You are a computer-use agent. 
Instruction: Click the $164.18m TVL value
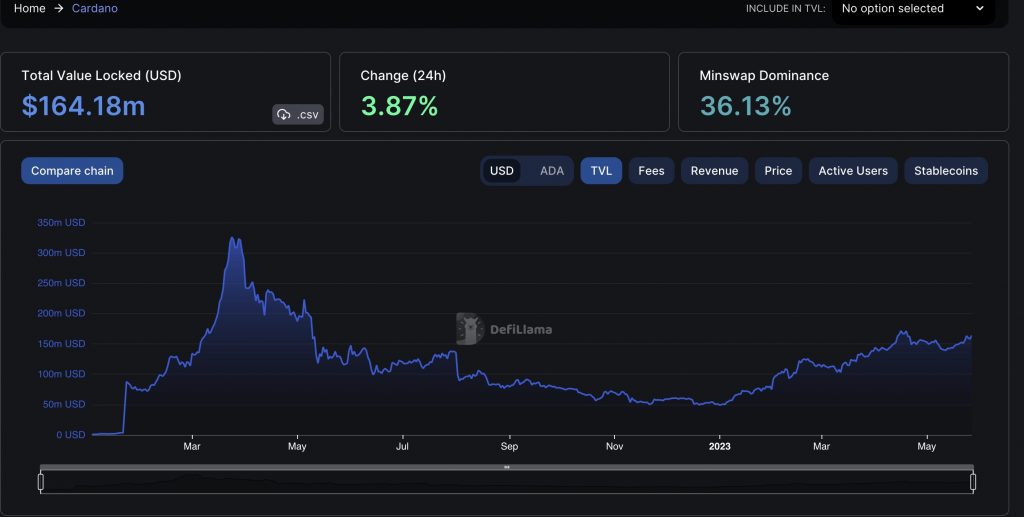tap(83, 106)
